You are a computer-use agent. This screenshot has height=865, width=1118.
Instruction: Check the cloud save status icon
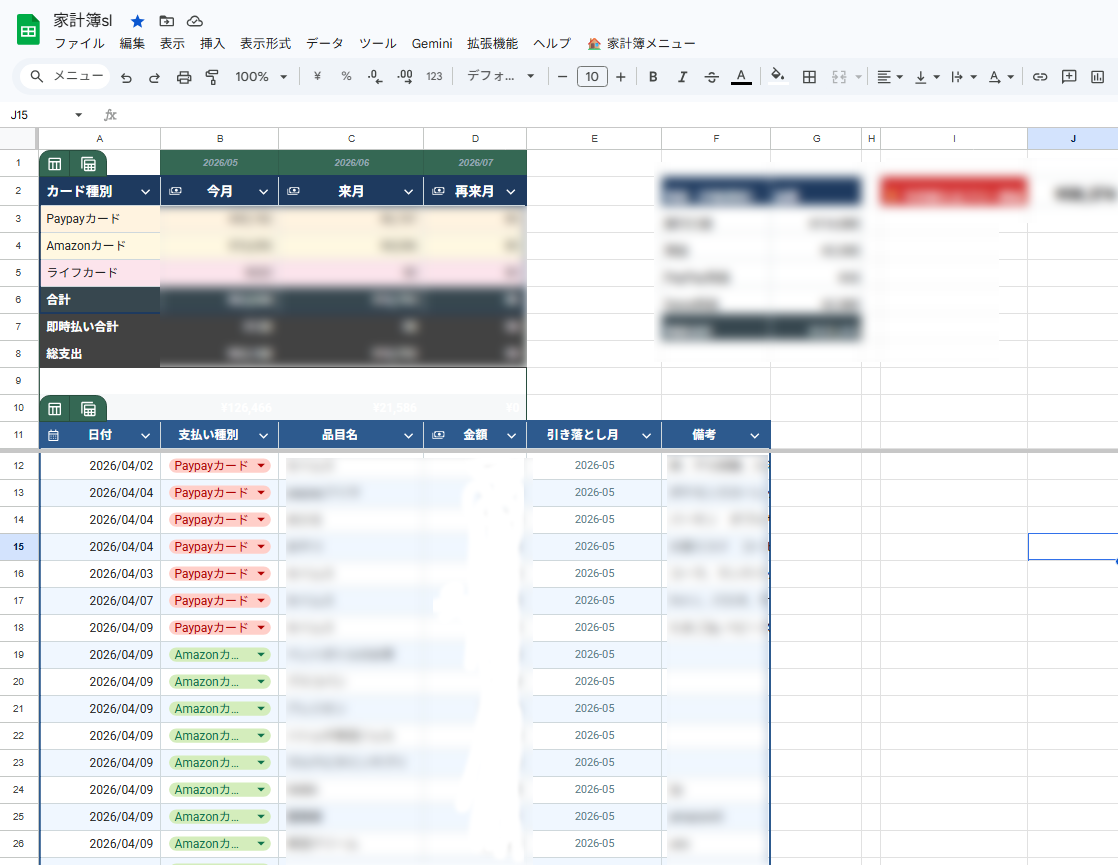194,21
